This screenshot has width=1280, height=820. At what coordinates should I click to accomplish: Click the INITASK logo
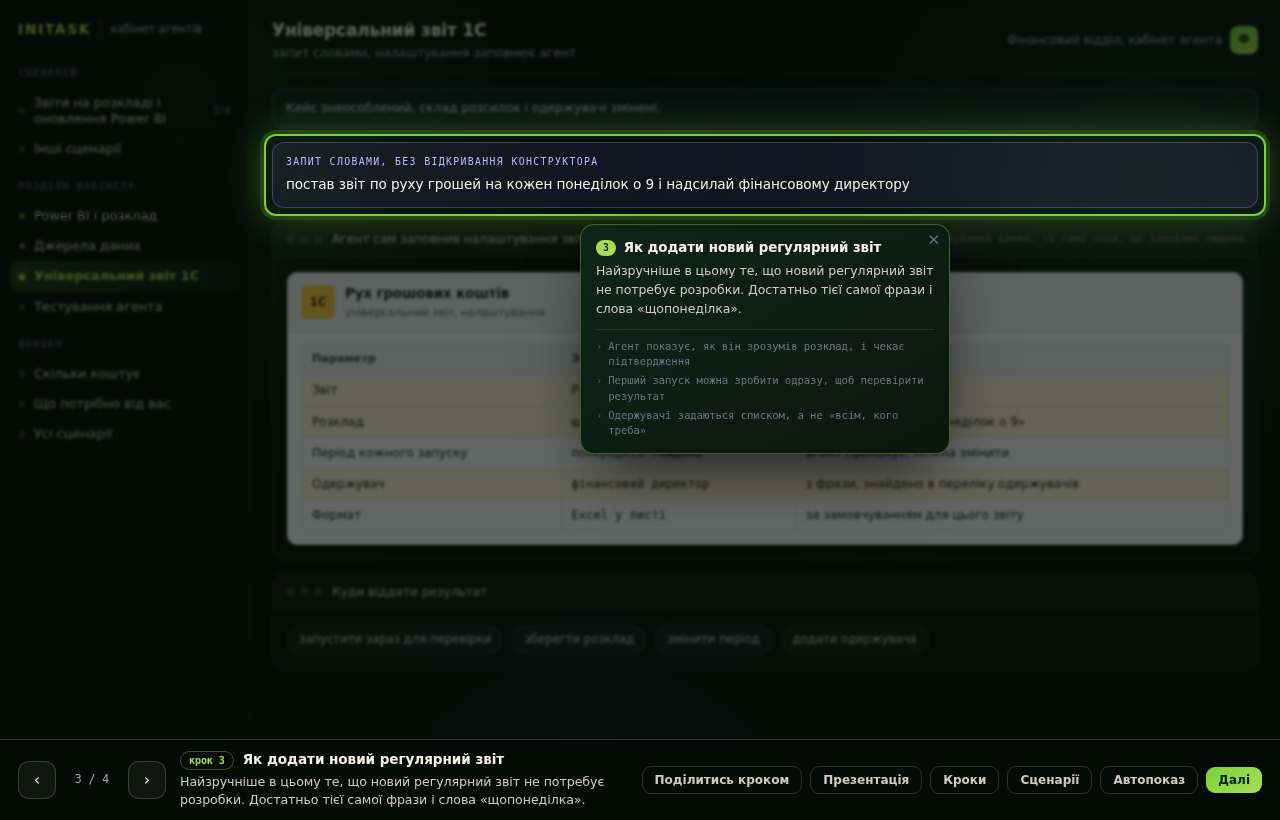tap(54, 29)
